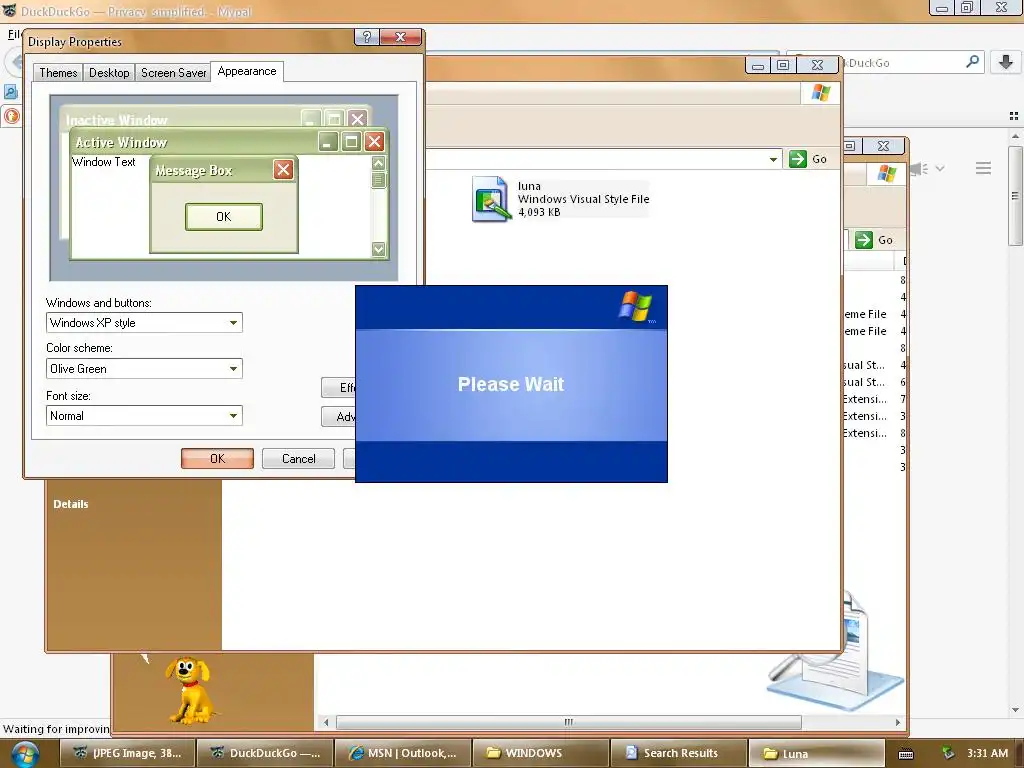Switch to the JPEG Image taskbar button
Image resolution: width=1024 pixels, height=768 pixels.
pos(128,753)
